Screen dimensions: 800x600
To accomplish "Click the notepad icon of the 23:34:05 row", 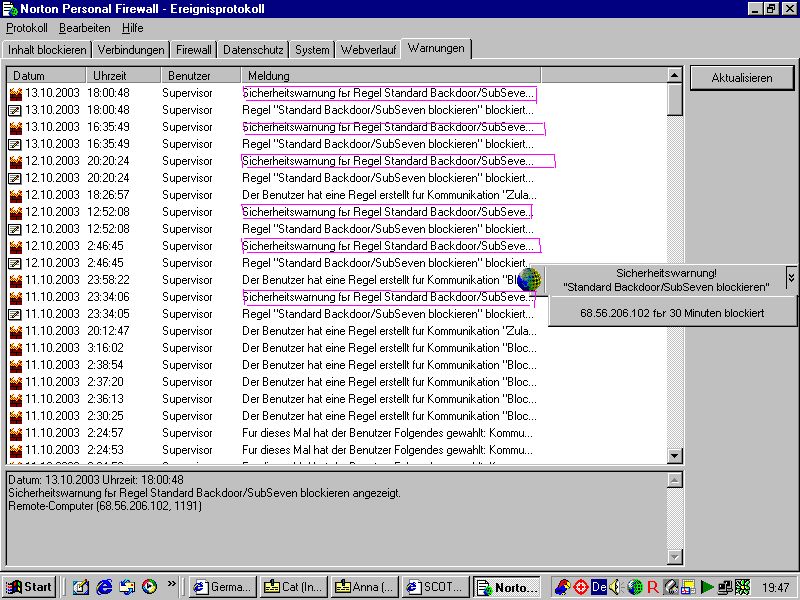I will point(16,314).
